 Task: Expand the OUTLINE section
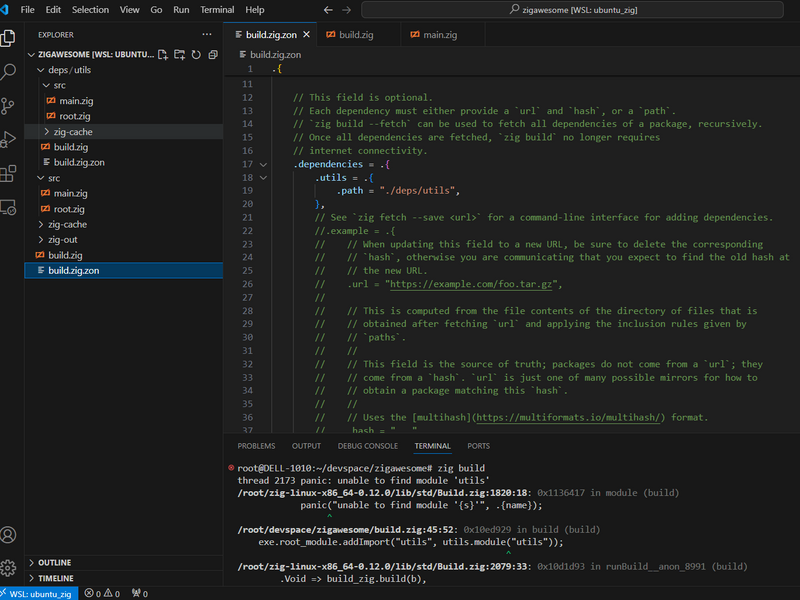(x=54, y=563)
